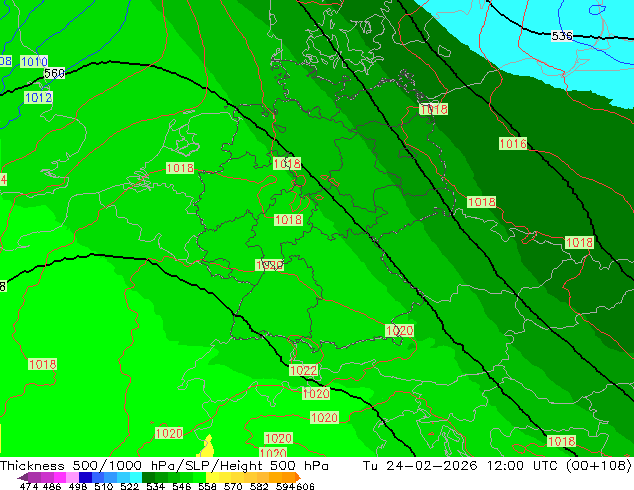Pick the cyan legend swatch above 522
634x490 pixels.
click(x=136, y=477)
